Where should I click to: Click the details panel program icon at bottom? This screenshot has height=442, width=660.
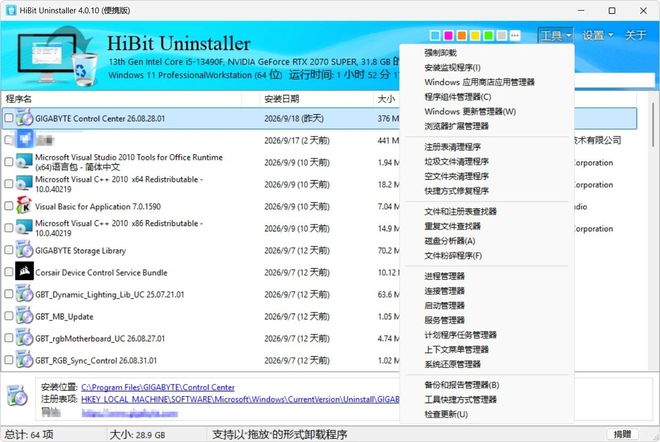click(18, 396)
